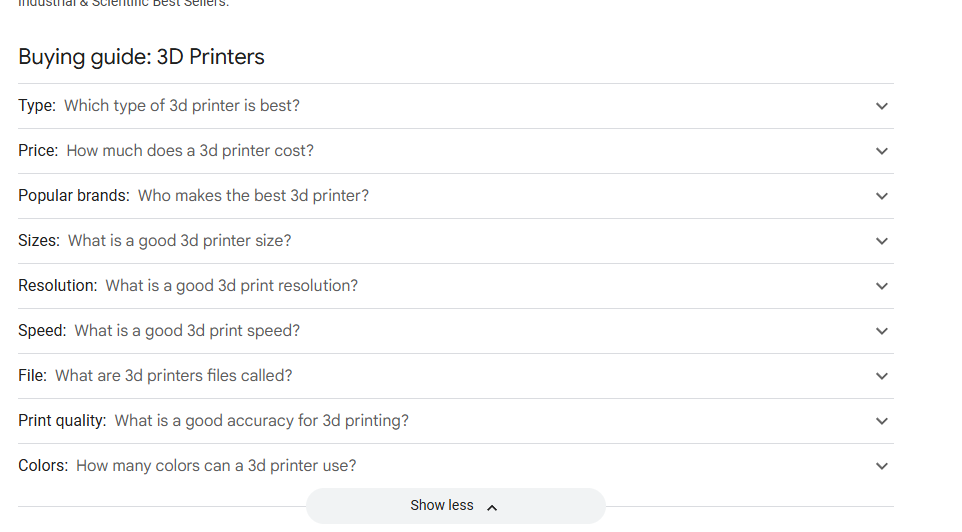
Task: Collapse the guide with Show less
Action: (x=442, y=506)
